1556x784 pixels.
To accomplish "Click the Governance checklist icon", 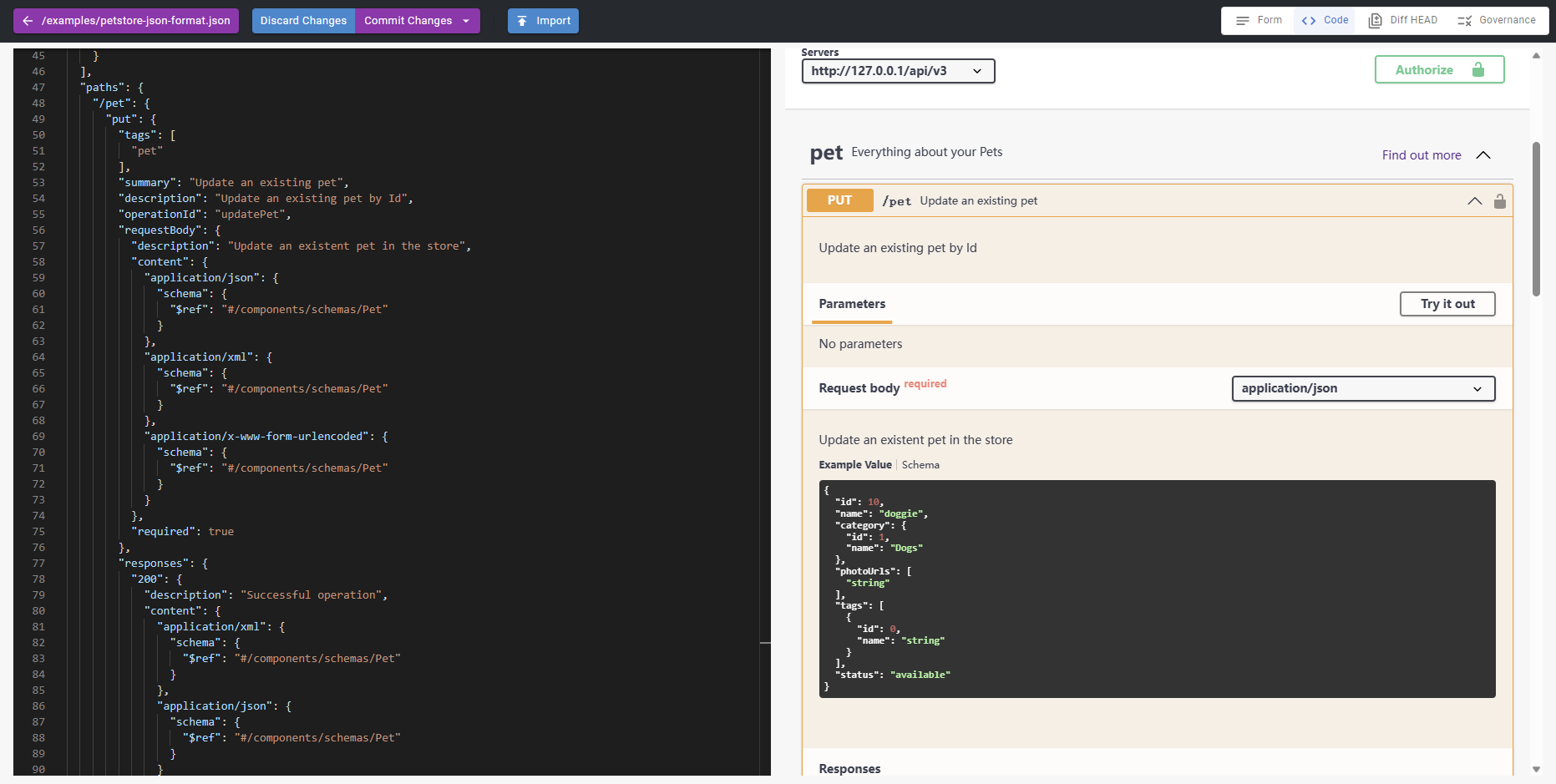I will pyautogui.click(x=1464, y=21).
